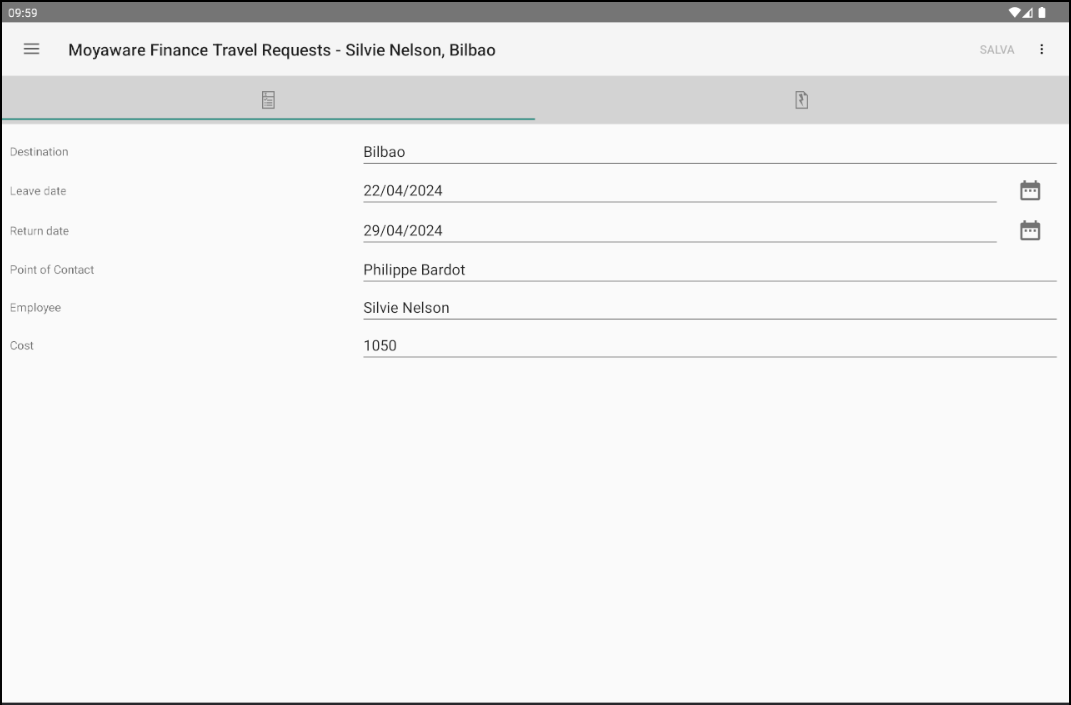
Task: Tap the SALVA button to save
Action: click(x=994, y=50)
